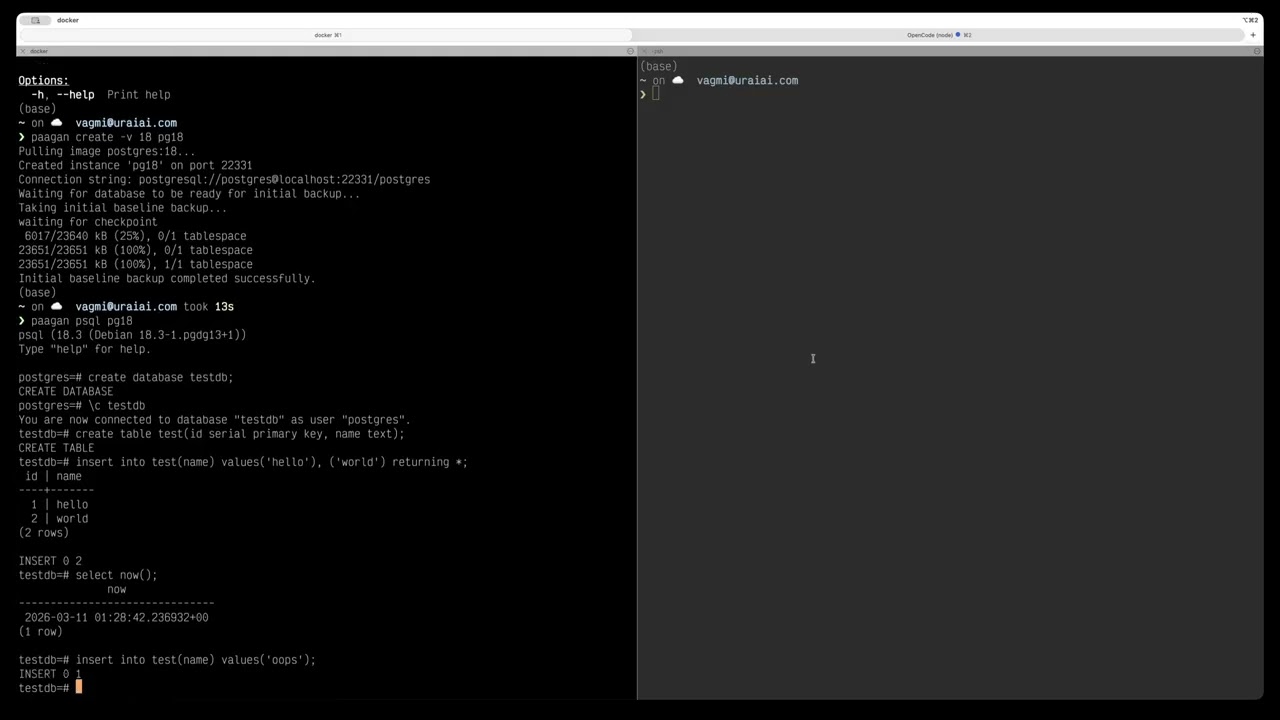
Task: Click 'vagmi@uraiai.com' in the right pane
Action: tap(747, 80)
